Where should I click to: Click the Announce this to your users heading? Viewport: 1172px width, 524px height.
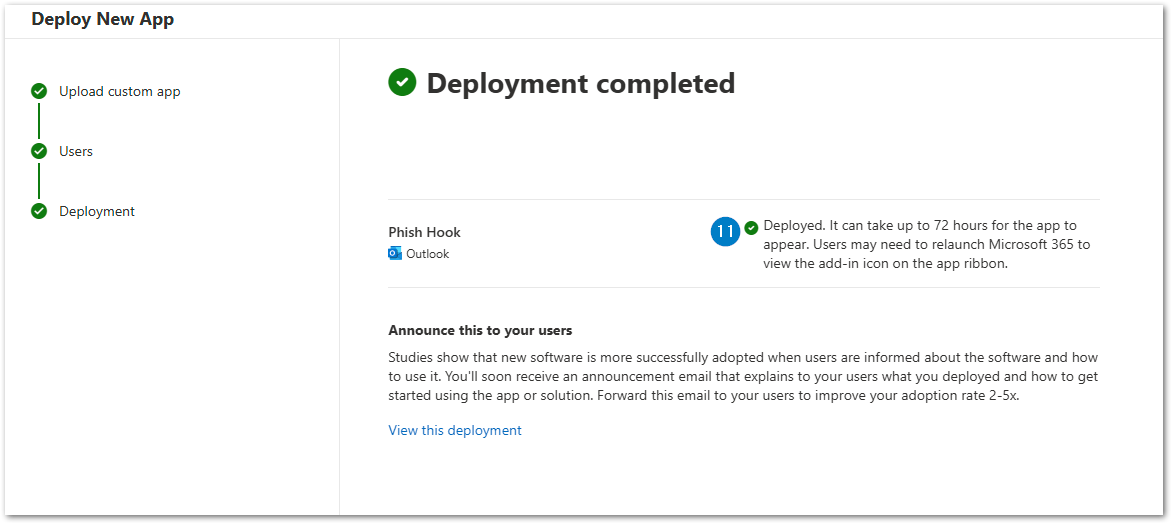(x=481, y=330)
